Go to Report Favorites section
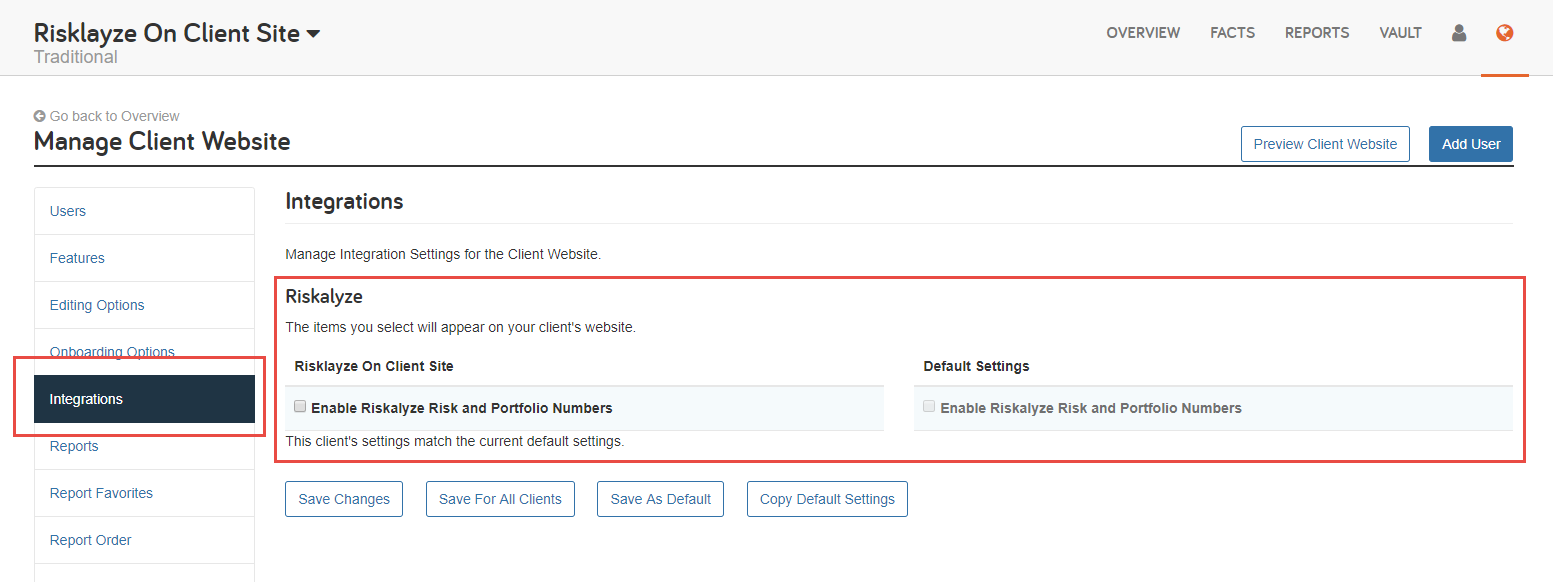This screenshot has width=1553, height=582. tap(144, 493)
